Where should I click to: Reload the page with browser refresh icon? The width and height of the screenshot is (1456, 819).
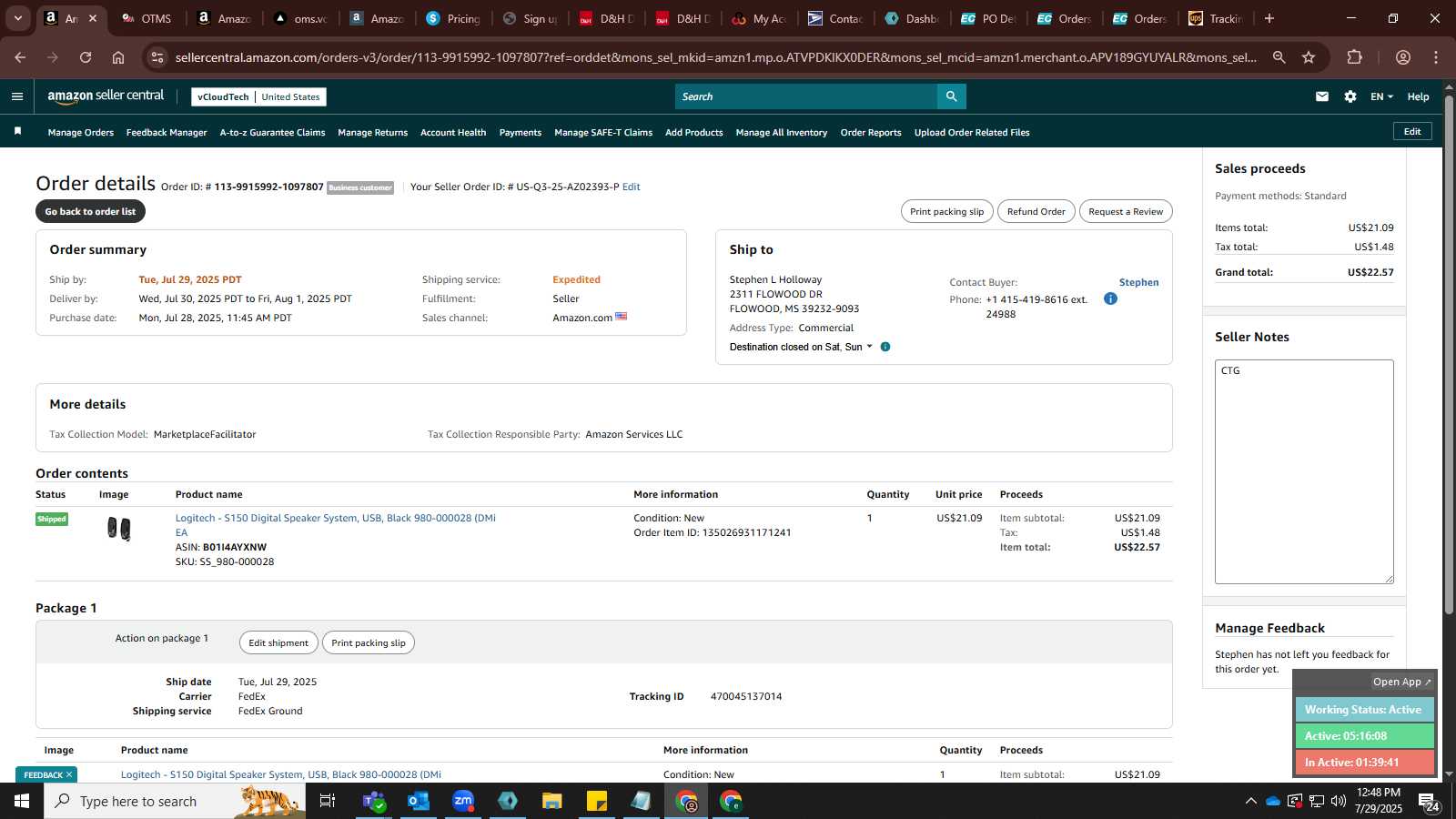pyautogui.click(x=86, y=57)
